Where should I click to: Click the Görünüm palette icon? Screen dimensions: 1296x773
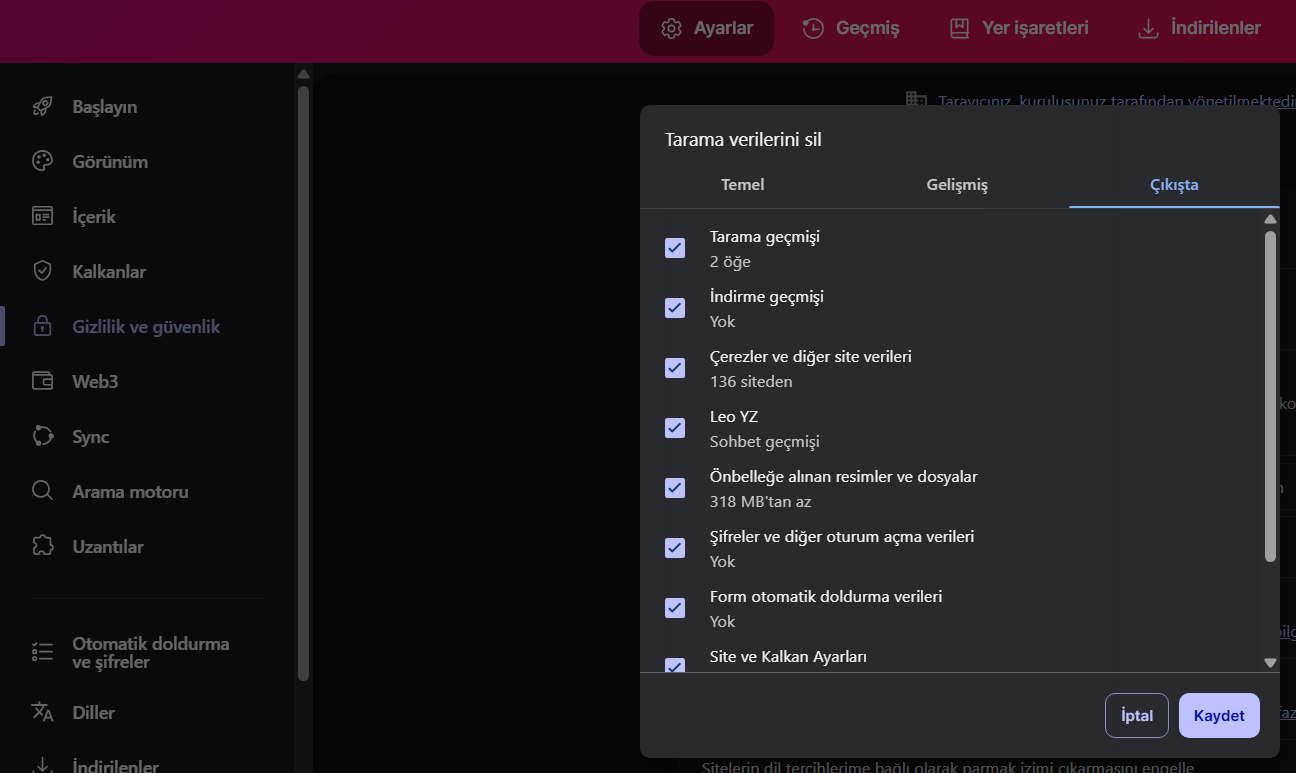point(42,162)
